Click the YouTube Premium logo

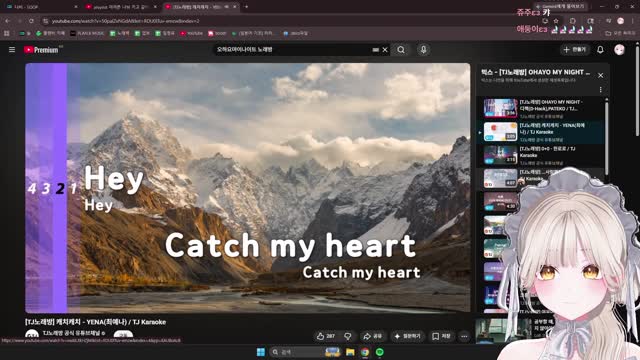[41, 50]
